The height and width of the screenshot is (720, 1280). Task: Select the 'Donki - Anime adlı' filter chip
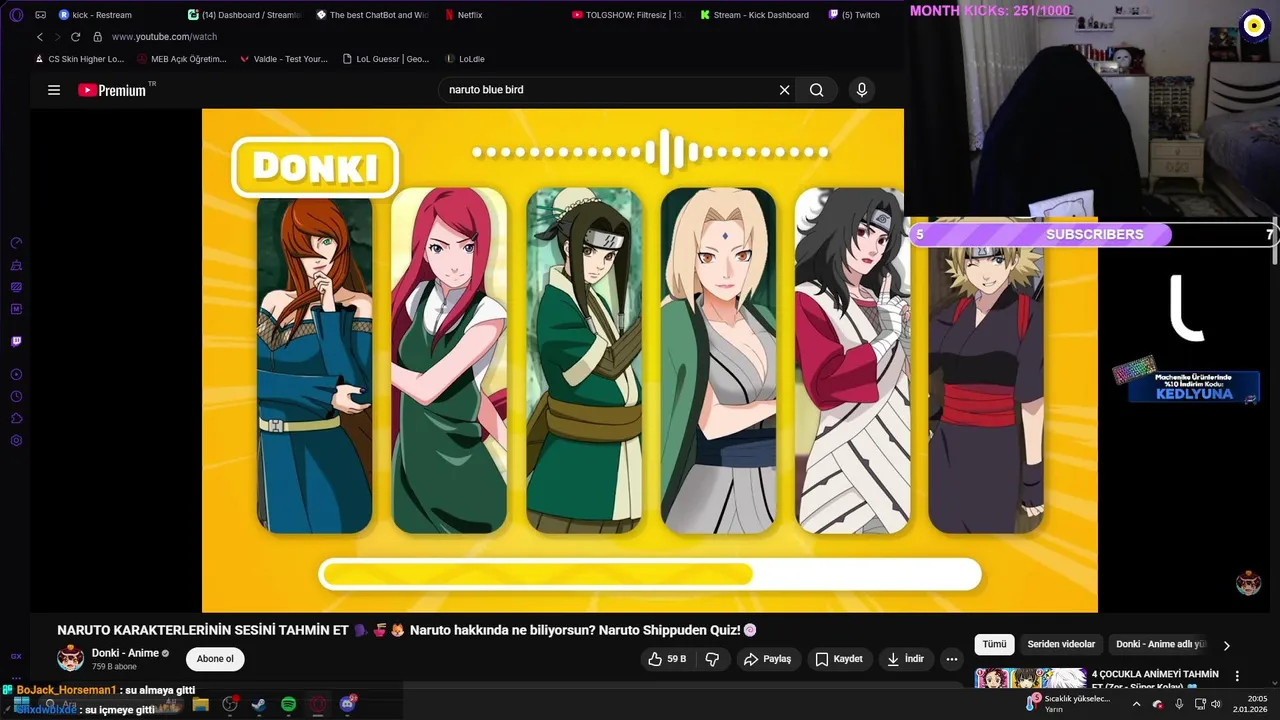[1161, 645]
